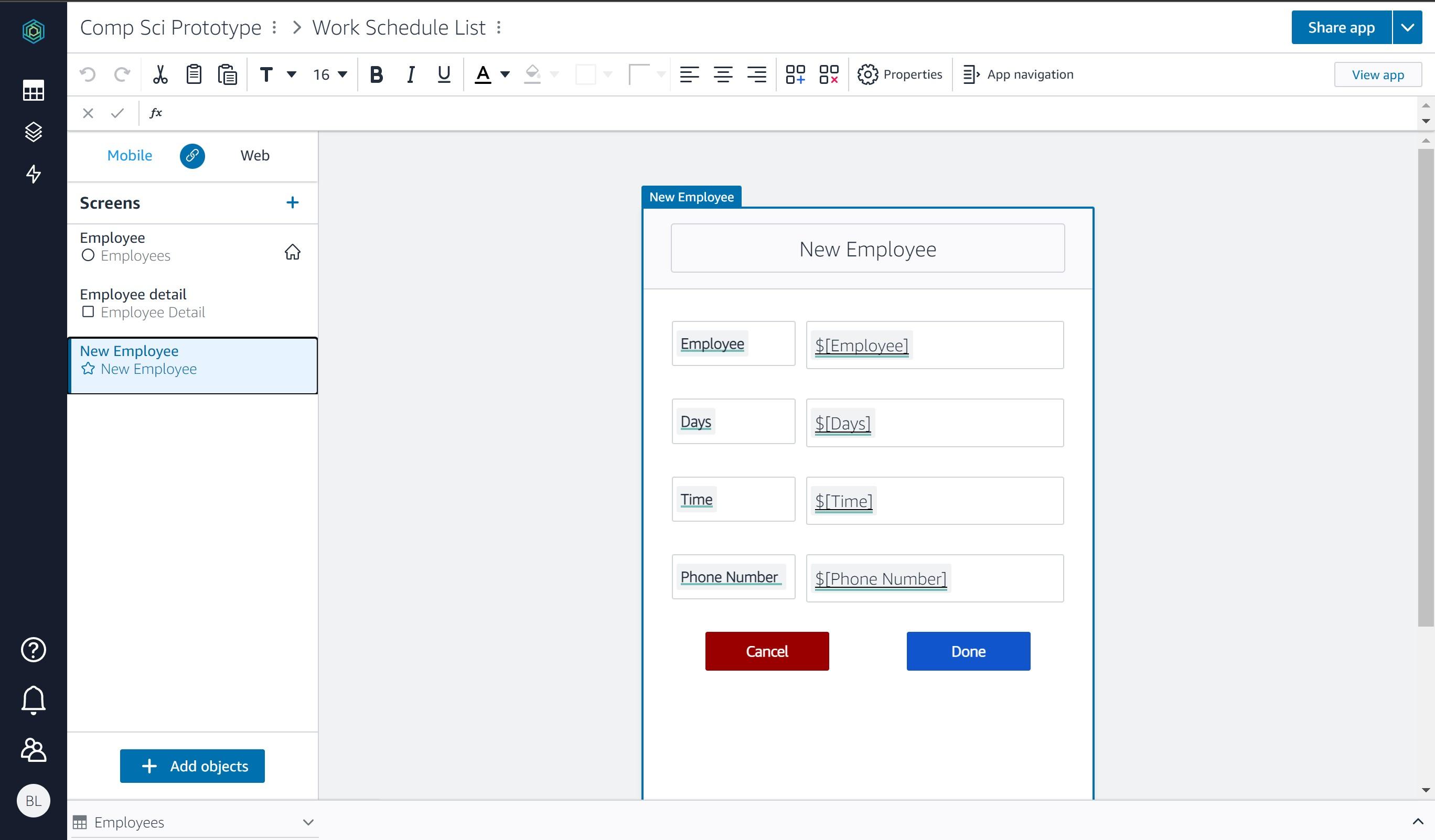Viewport: 1435px width, 840px height.
Task: Open the Properties panel
Action: click(x=899, y=74)
